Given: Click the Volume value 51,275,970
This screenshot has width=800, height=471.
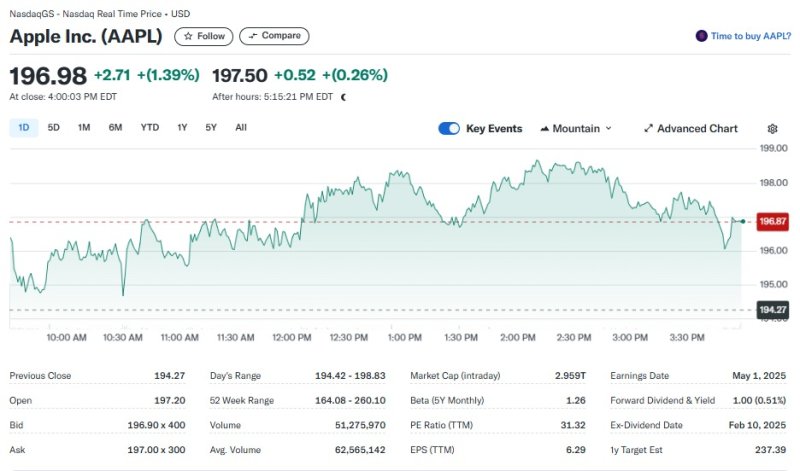Looking at the screenshot, I should click(360, 425).
